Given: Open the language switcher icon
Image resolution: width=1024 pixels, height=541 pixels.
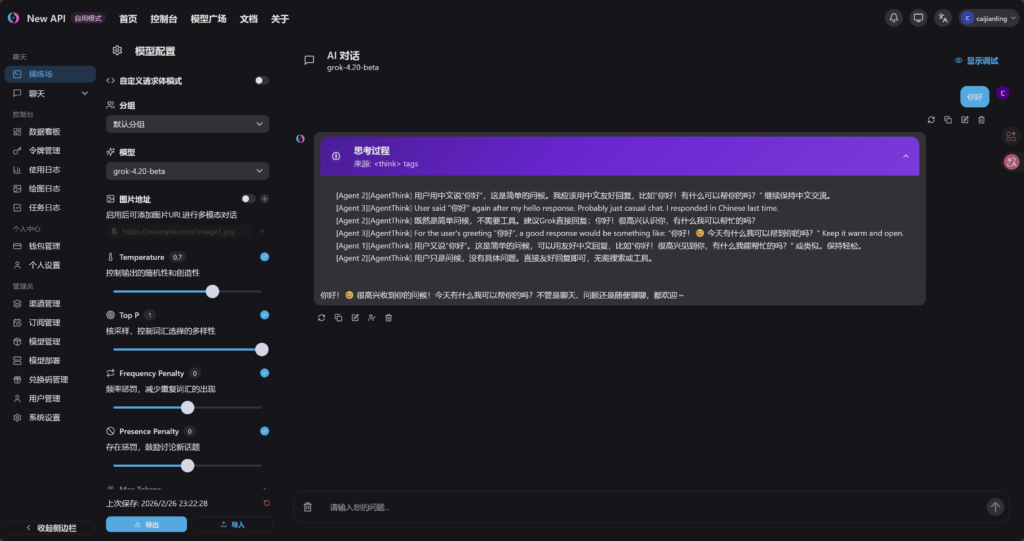Looking at the screenshot, I should pyautogui.click(x=943, y=18).
